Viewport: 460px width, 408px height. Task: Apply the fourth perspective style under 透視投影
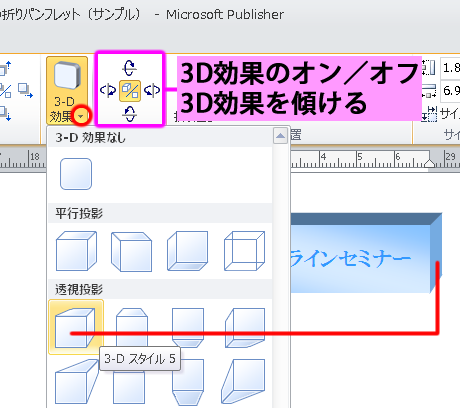click(x=245, y=328)
